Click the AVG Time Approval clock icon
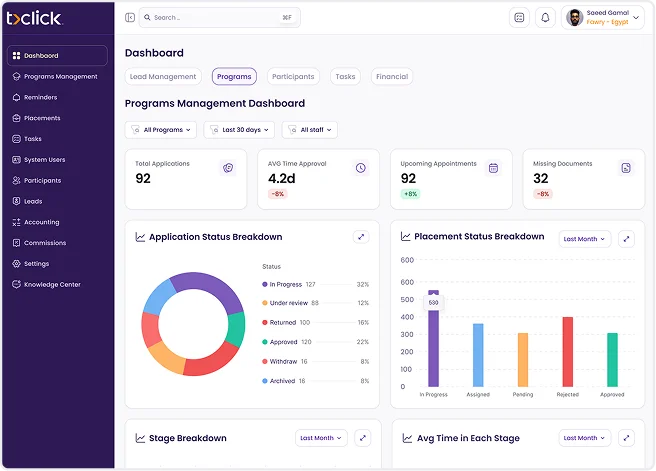 click(360, 168)
